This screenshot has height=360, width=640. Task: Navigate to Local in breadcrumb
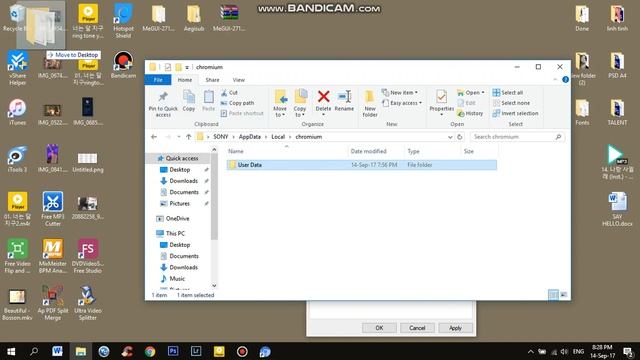278,137
